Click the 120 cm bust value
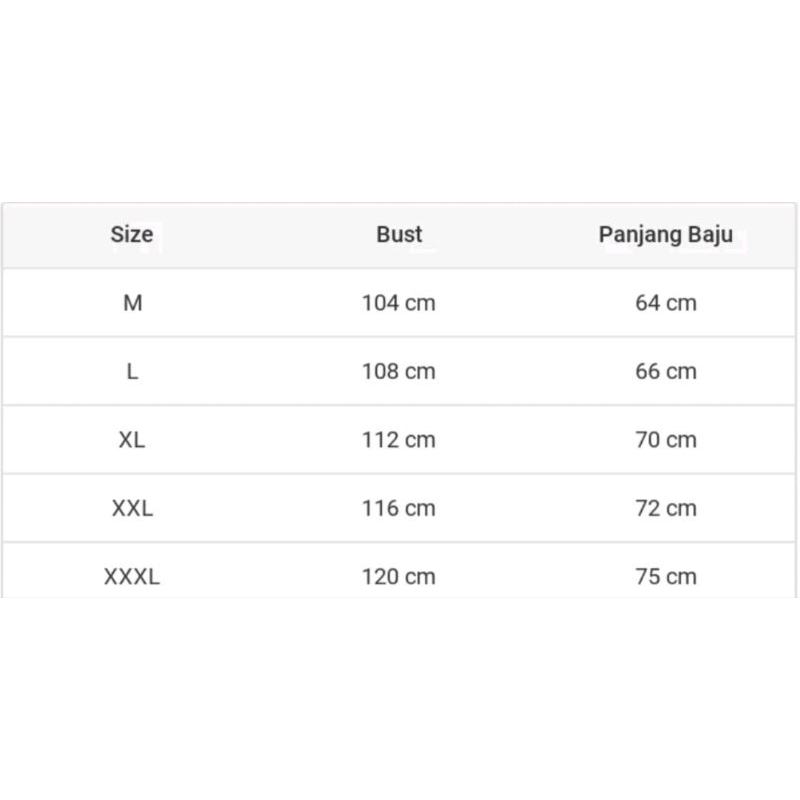This screenshot has width=800, height=800. (x=399, y=576)
